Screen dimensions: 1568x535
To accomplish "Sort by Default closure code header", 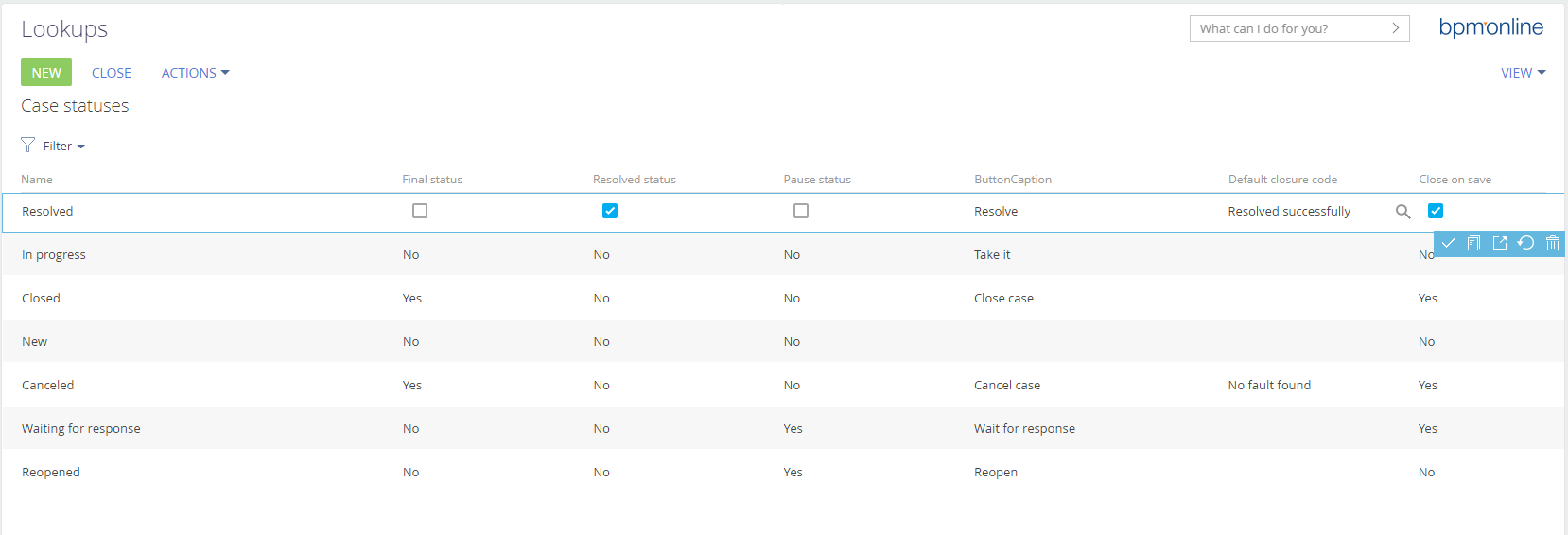I will click(1282, 180).
